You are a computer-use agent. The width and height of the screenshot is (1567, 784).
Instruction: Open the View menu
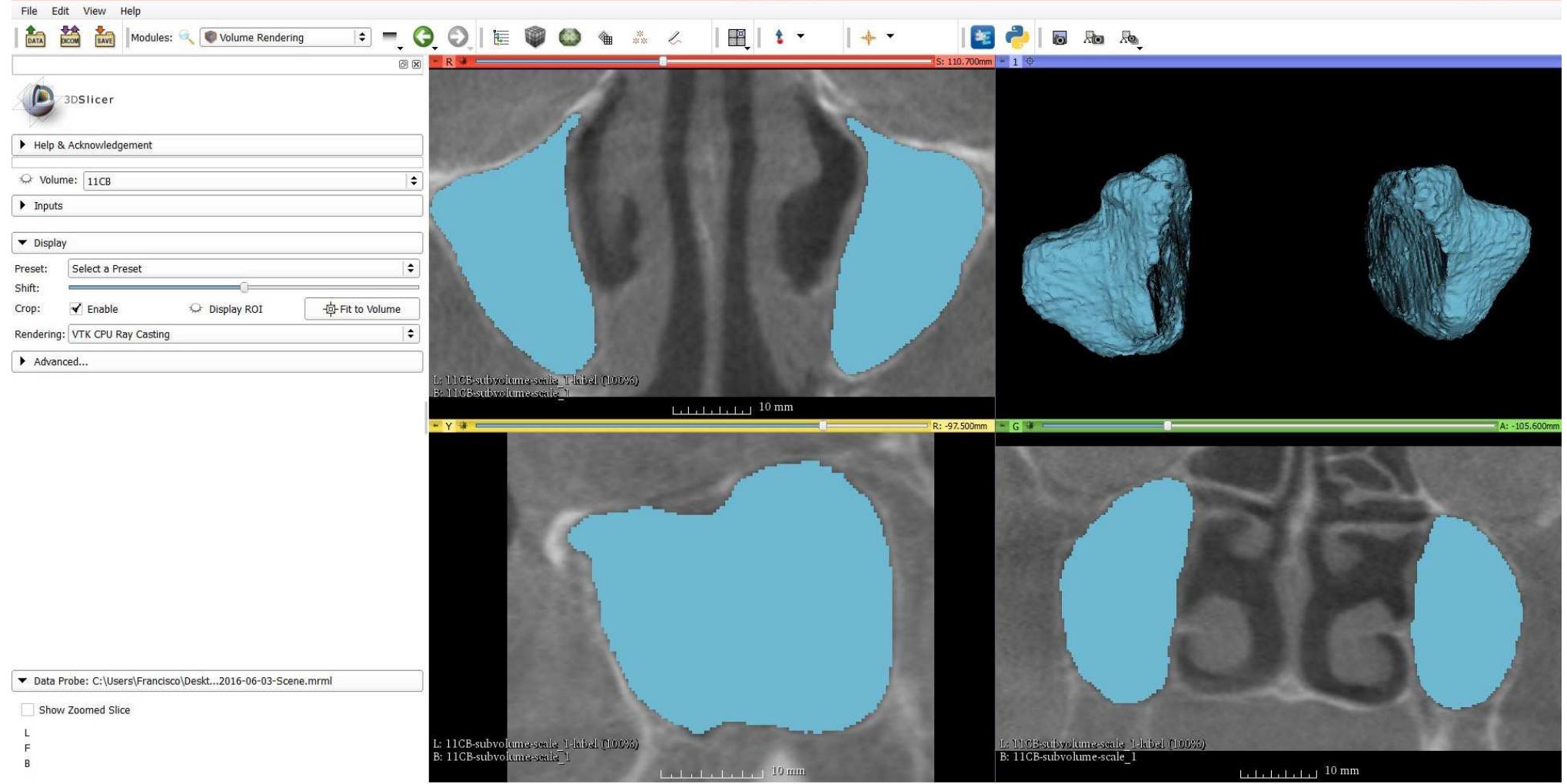pos(94,11)
